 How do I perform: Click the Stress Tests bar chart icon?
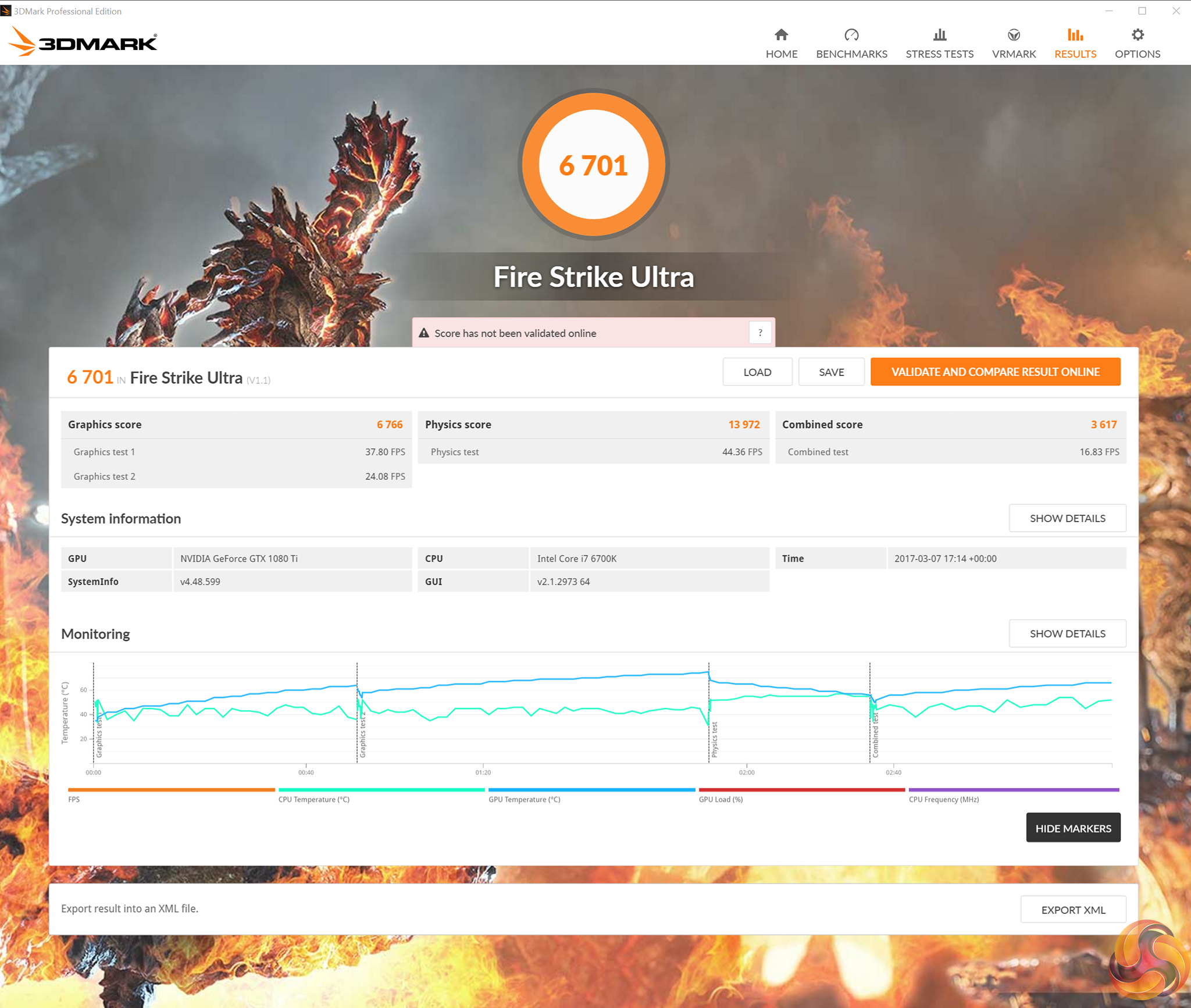(x=939, y=35)
